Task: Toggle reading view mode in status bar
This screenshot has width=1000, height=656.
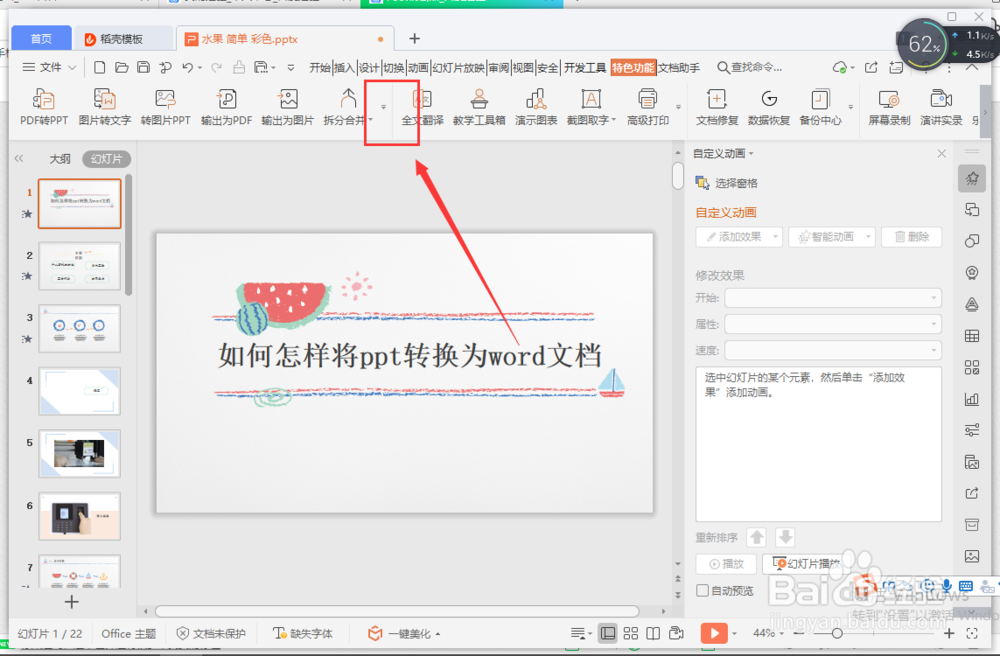Action: [x=653, y=633]
